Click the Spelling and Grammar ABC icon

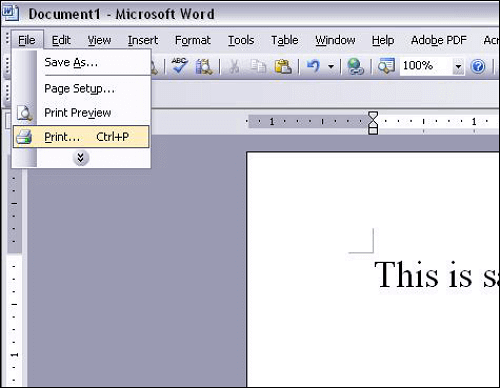[x=179, y=66]
